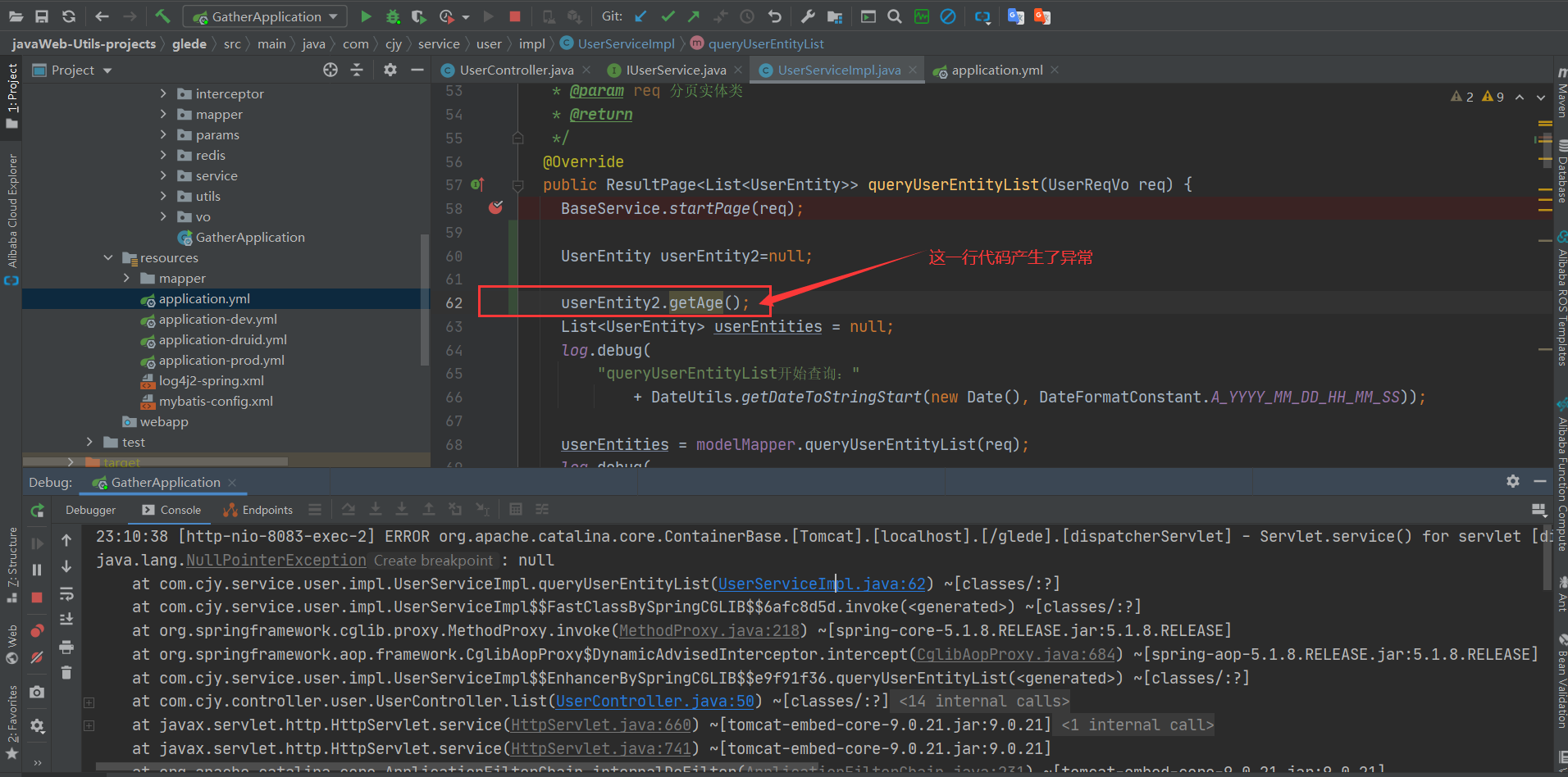Expand the service folder in tree
The width and height of the screenshot is (1568, 777).
163,175
